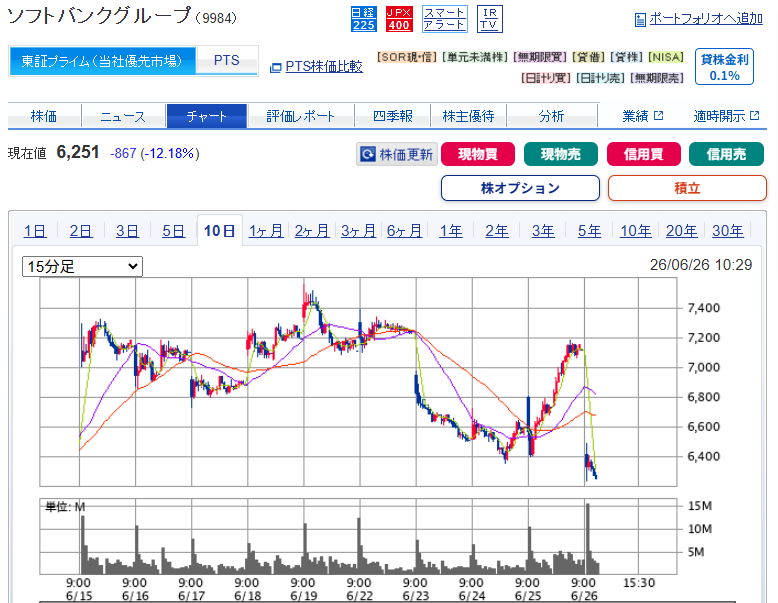Select the チャート tab
Viewport: 778px width, 603px height.
(x=206, y=116)
